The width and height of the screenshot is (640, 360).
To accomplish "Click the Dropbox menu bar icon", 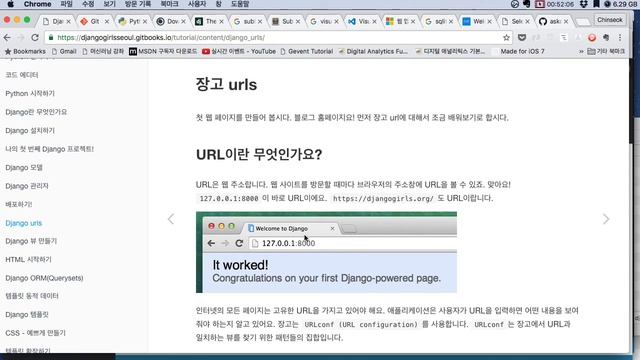I will click(584, 4).
